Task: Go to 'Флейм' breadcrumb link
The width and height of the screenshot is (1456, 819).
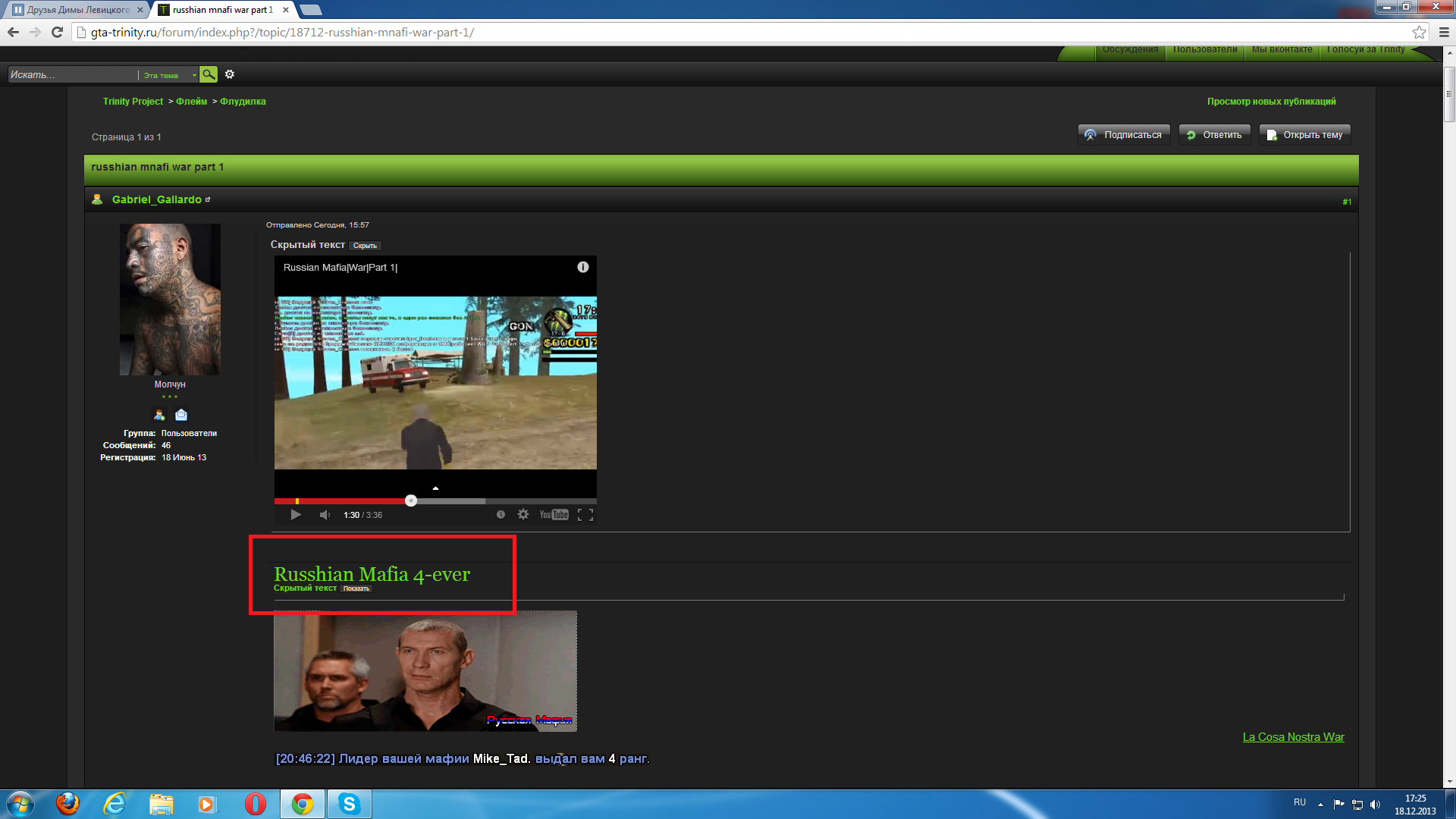Action: 191,102
